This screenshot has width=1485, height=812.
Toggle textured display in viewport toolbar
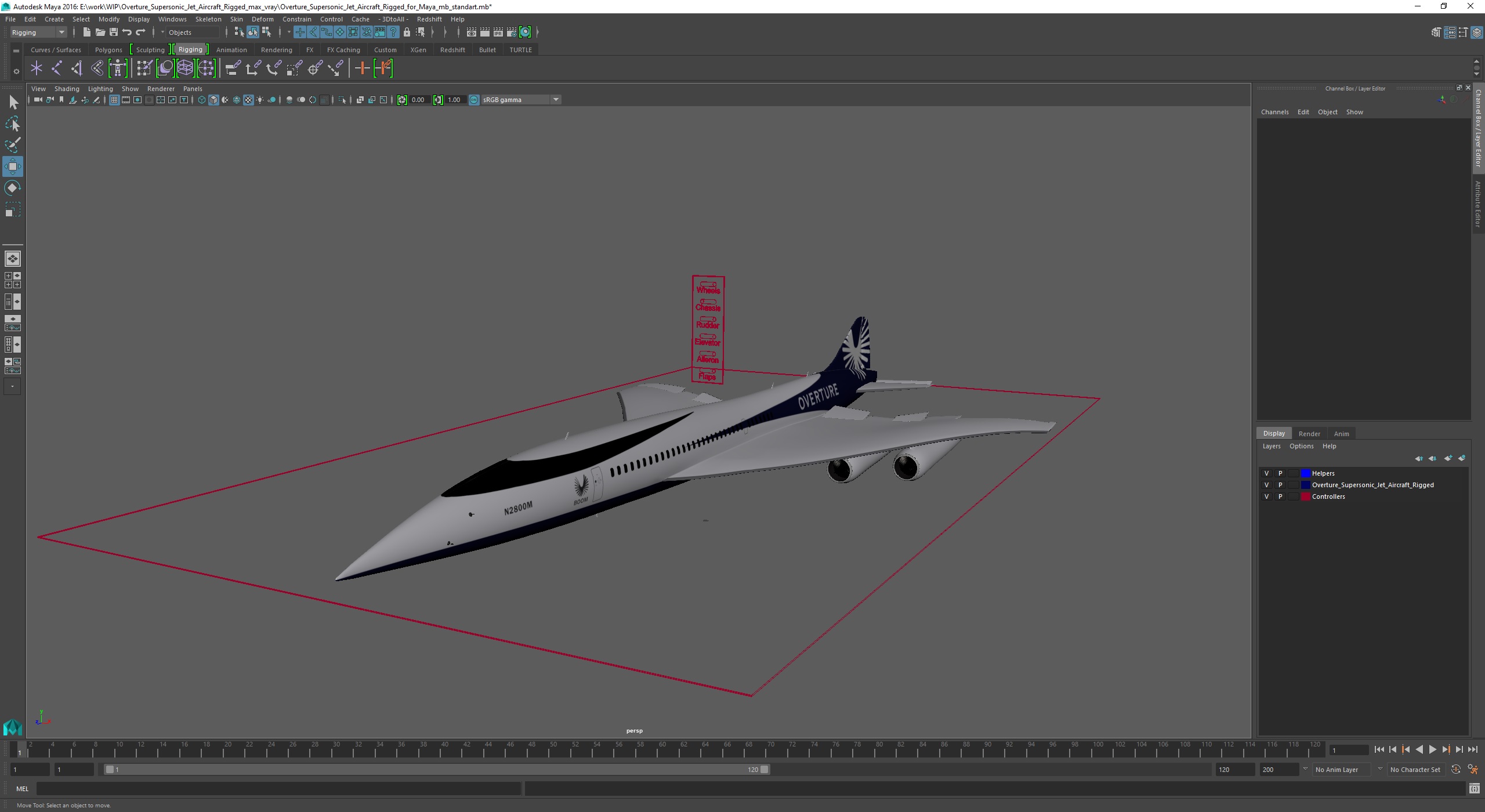point(248,100)
